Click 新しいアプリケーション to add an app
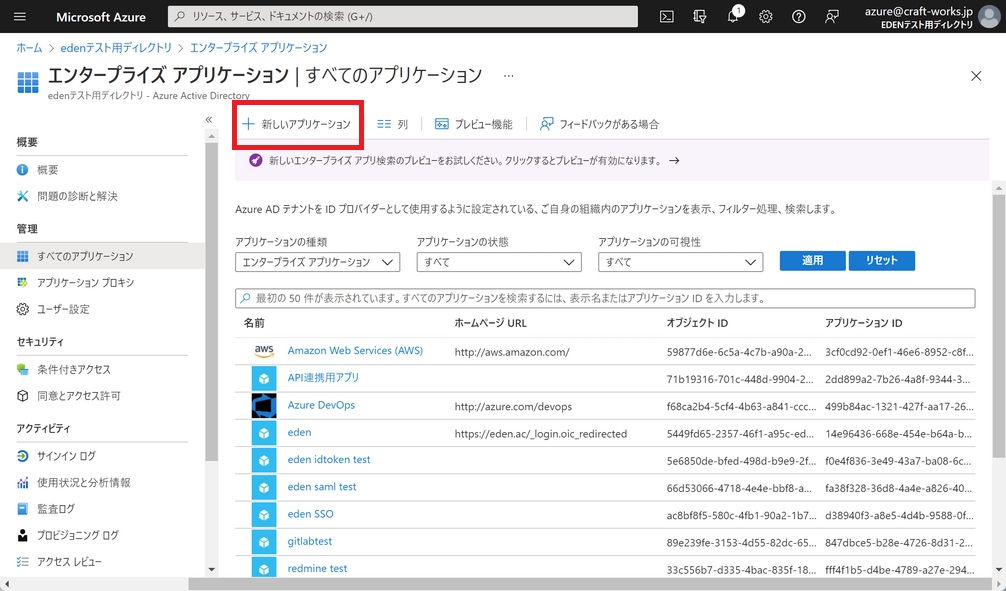Image resolution: width=1006 pixels, height=591 pixels. pyautogui.click(x=297, y=124)
